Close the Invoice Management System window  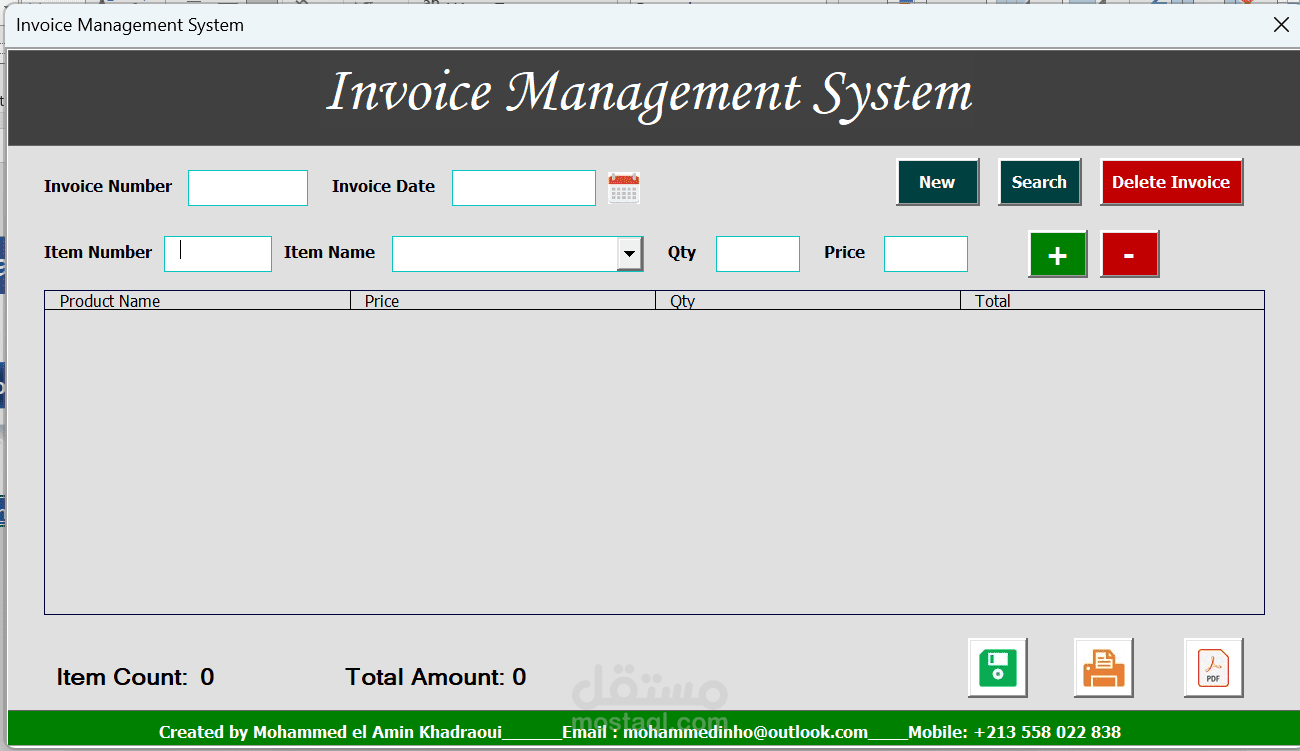(1281, 25)
